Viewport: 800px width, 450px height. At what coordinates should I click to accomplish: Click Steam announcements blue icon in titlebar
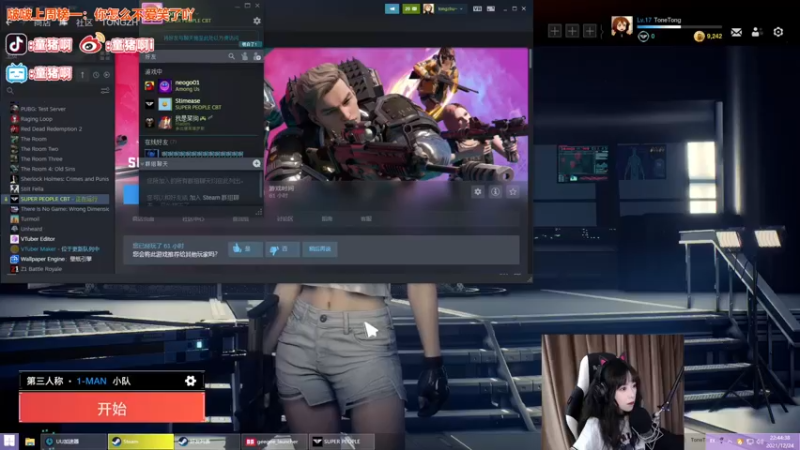[x=392, y=9]
